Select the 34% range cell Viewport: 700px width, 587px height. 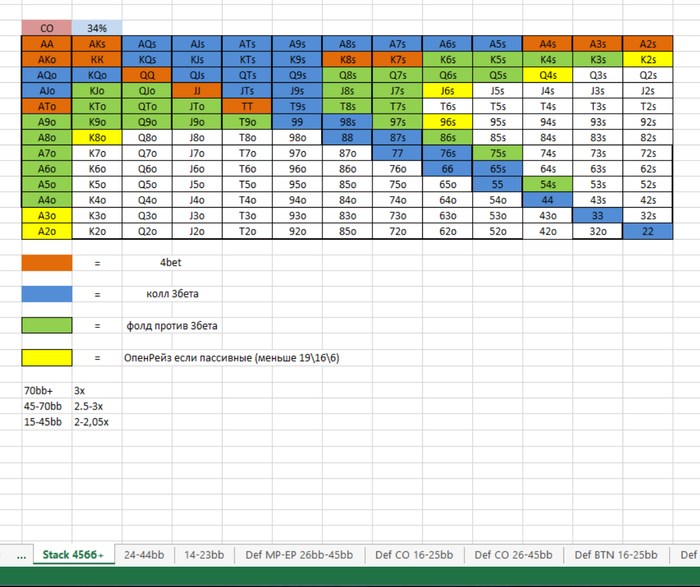pyautogui.click(x=97, y=28)
